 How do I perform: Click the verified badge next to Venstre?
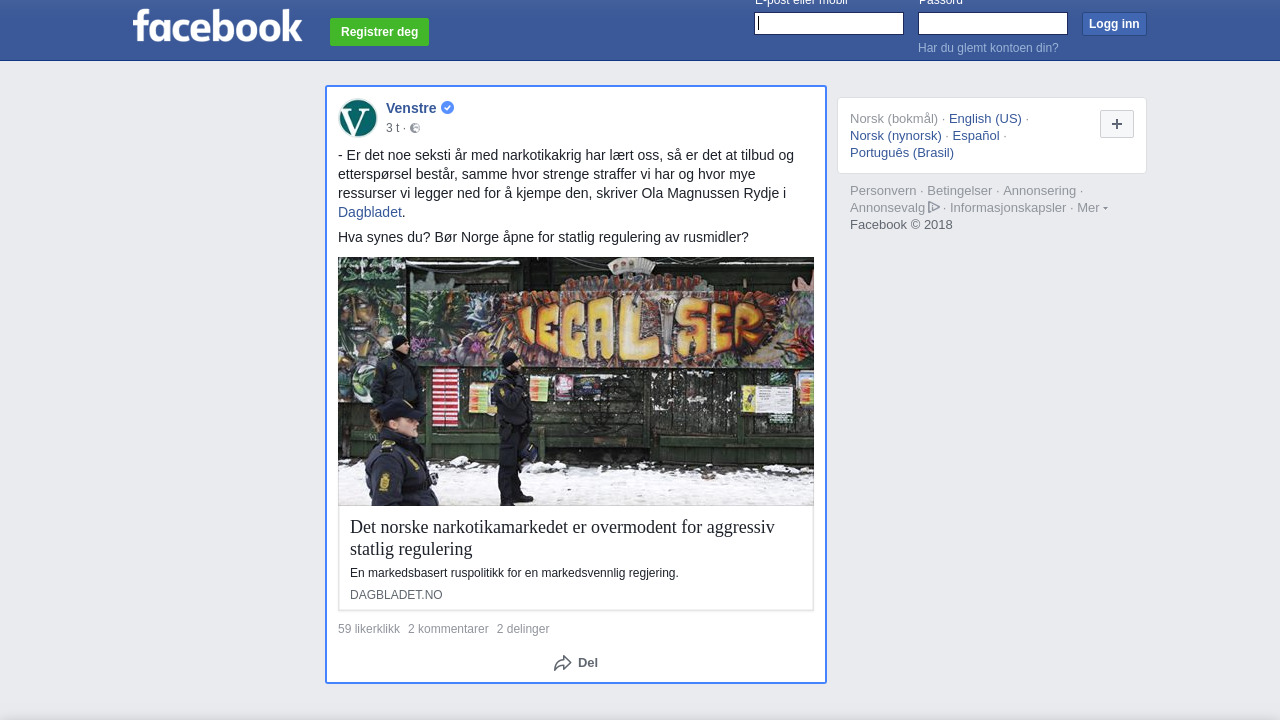click(448, 108)
